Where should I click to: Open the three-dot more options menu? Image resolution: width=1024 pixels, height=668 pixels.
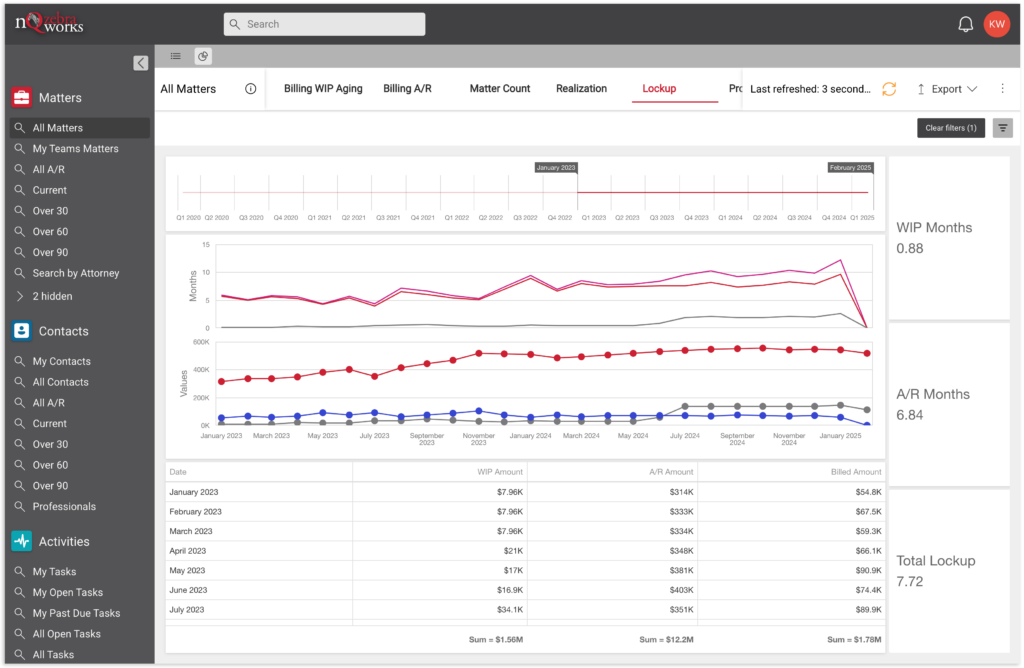pos(1002,89)
